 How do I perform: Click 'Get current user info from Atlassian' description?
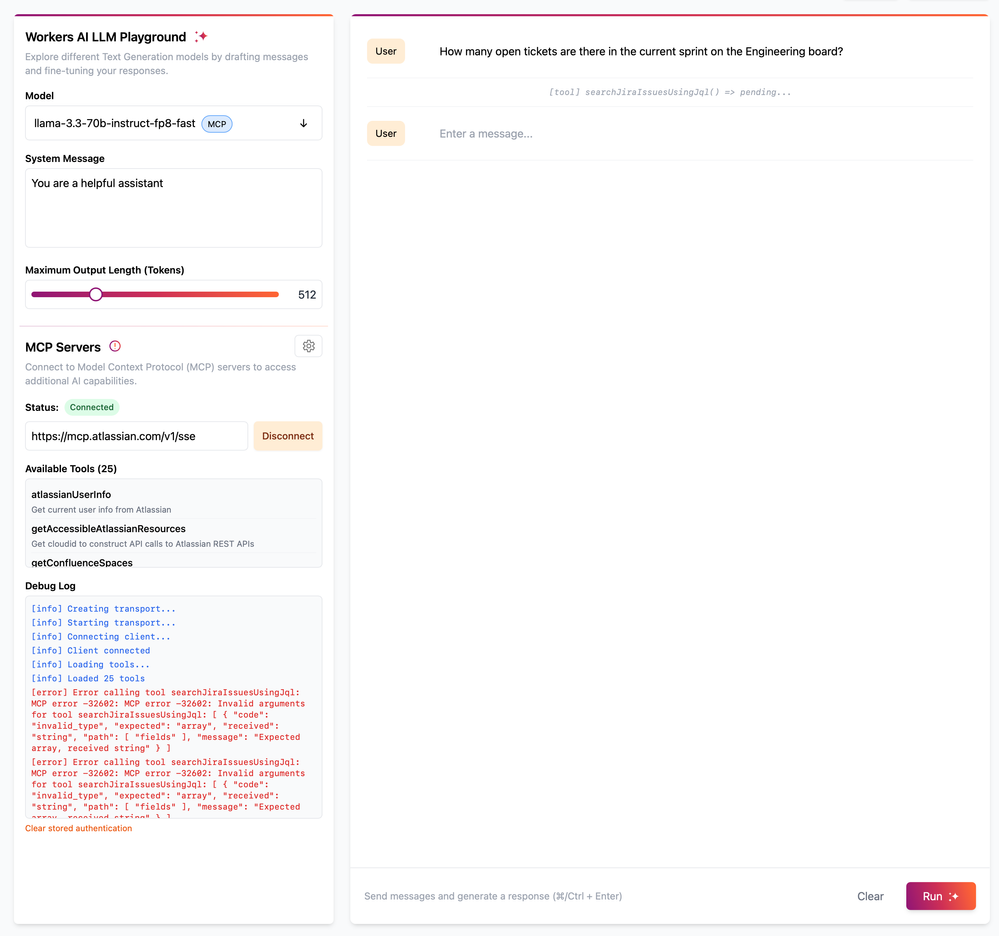101,510
